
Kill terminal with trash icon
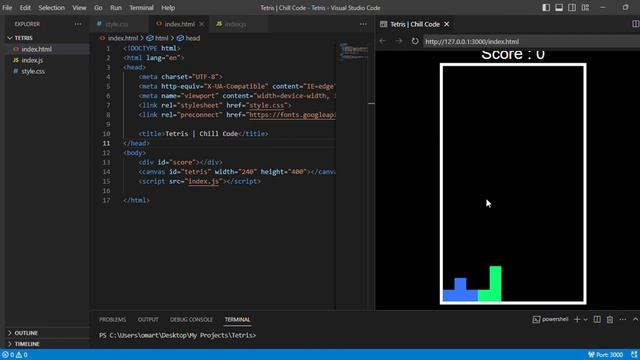click(610, 319)
